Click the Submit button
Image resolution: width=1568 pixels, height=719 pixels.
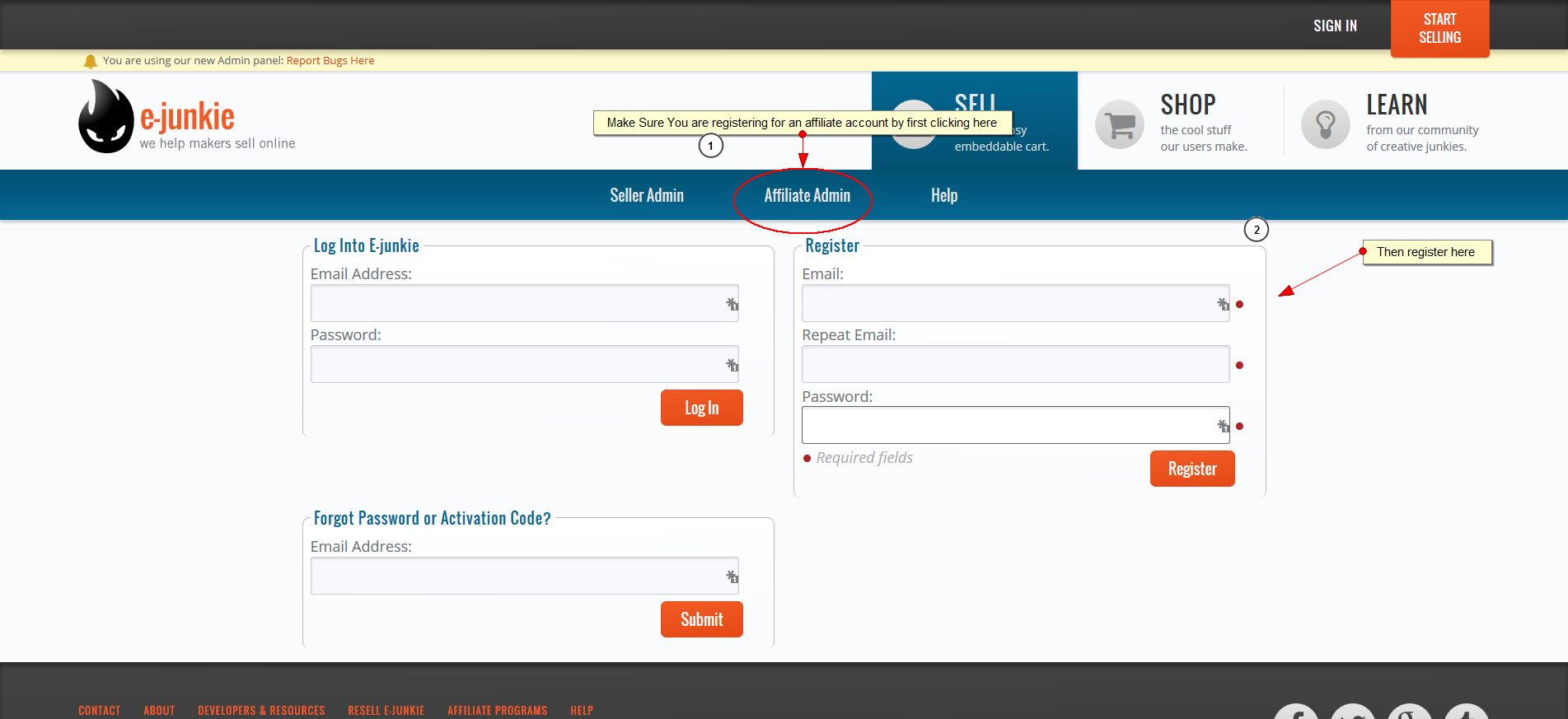pyautogui.click(x=701, y=619)
